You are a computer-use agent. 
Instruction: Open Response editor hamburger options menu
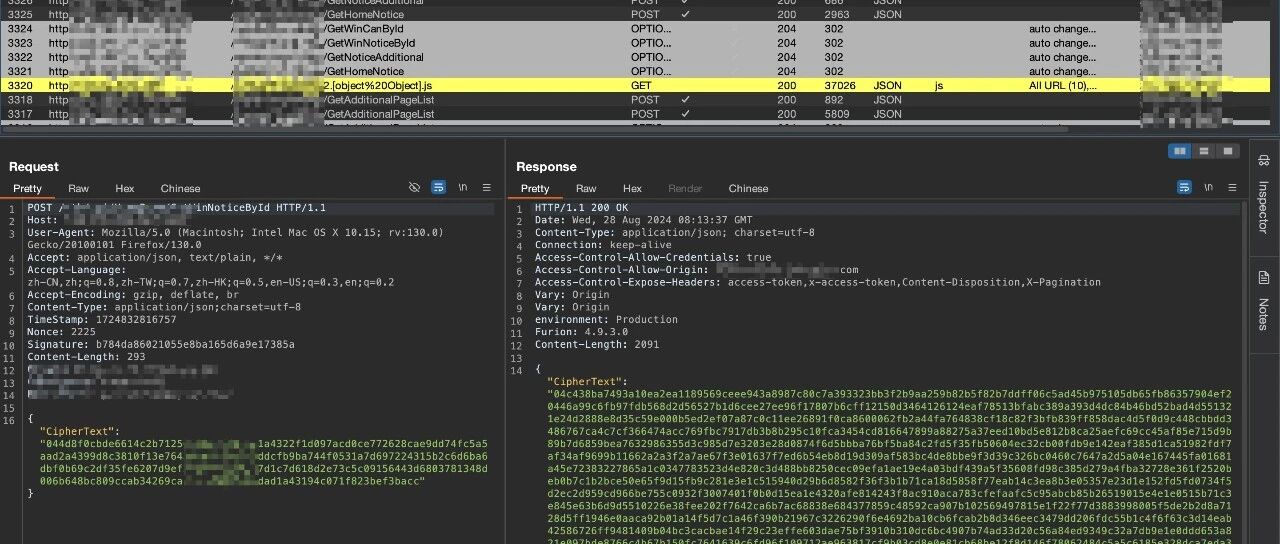click(x=1233, y=187)
